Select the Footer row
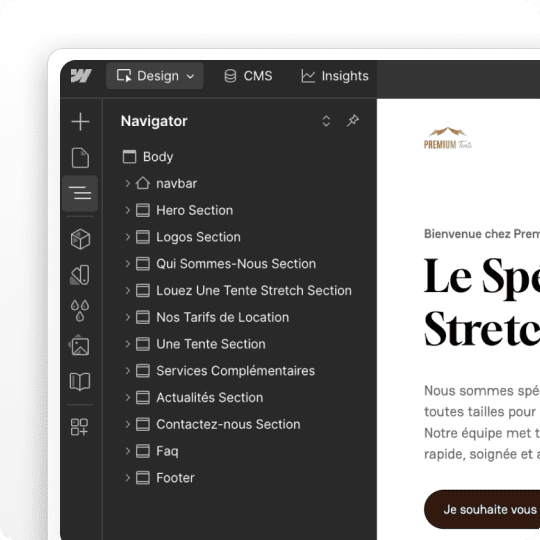Image resolution: width=540 pixels, height=540 pixels. tap(175, 478)
